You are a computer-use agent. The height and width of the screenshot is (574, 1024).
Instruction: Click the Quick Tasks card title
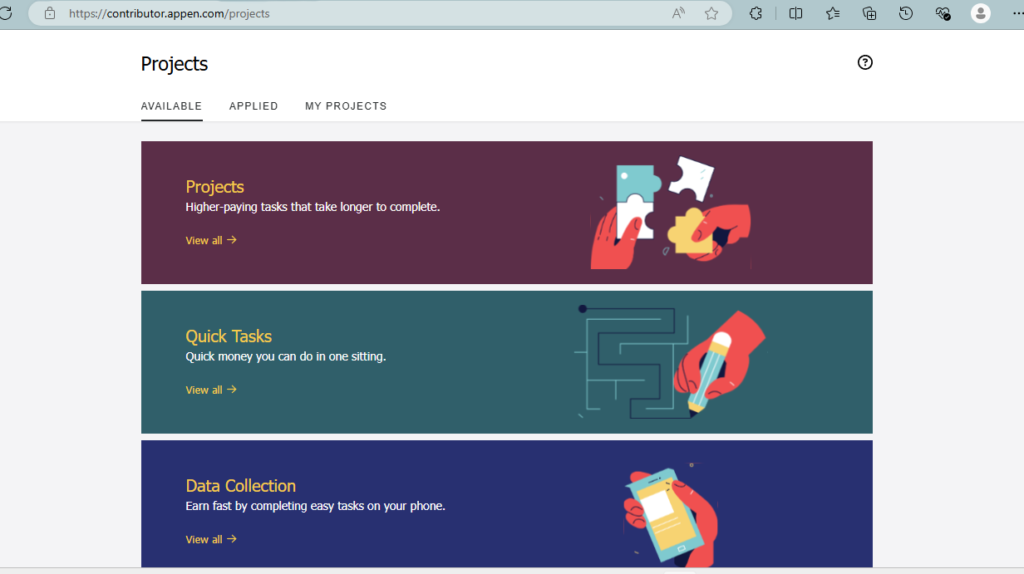(229, 336)
